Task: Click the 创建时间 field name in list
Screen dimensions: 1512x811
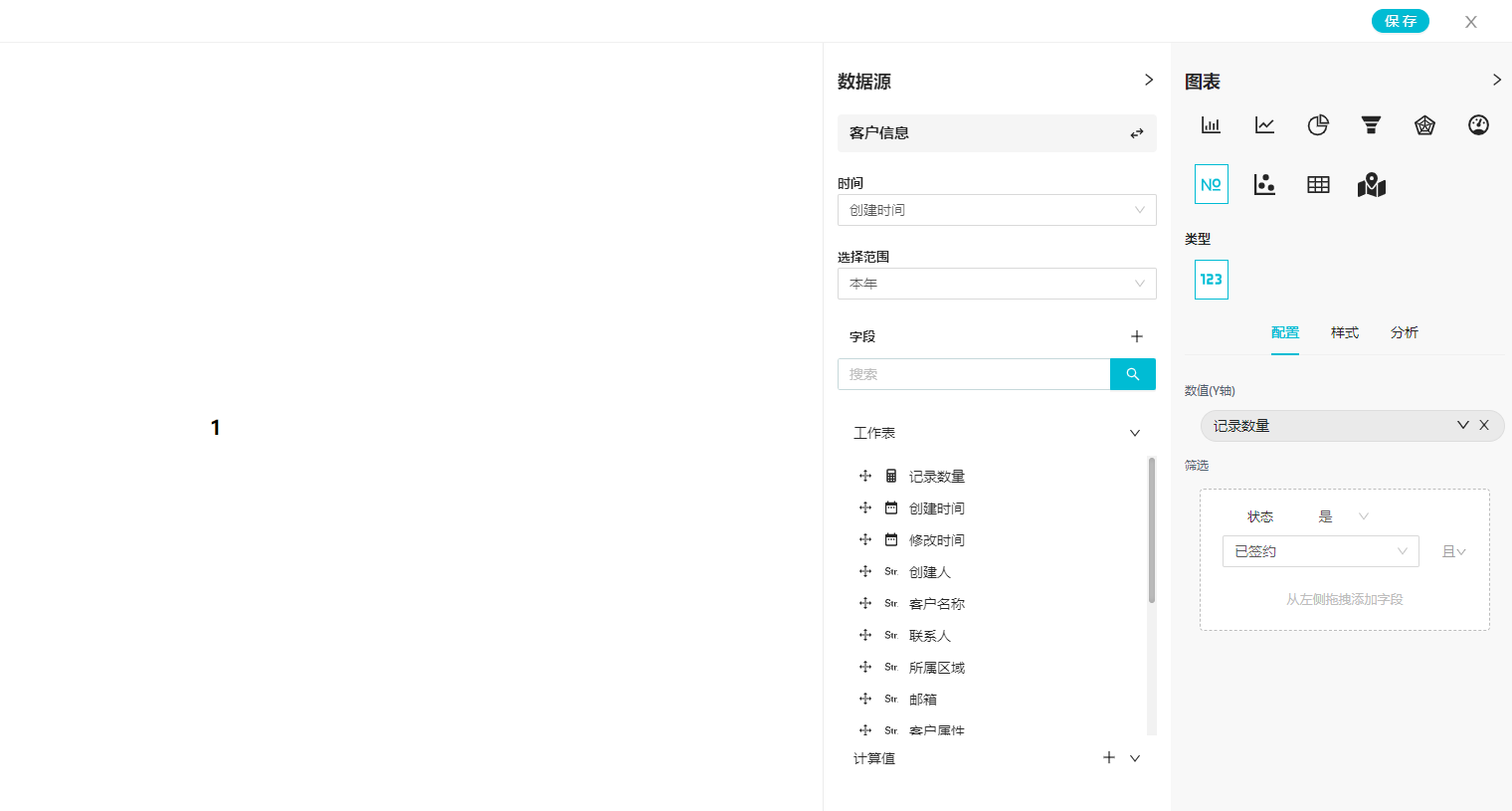Action: (937, 508)
